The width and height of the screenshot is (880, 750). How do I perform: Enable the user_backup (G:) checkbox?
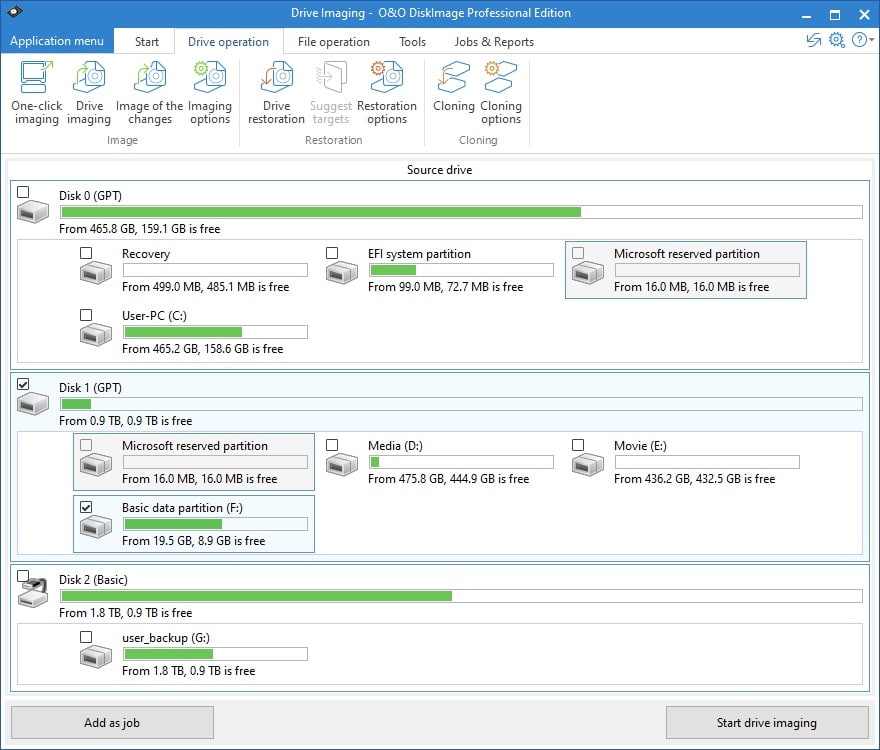pyautogui.click(x=85, y=637)
